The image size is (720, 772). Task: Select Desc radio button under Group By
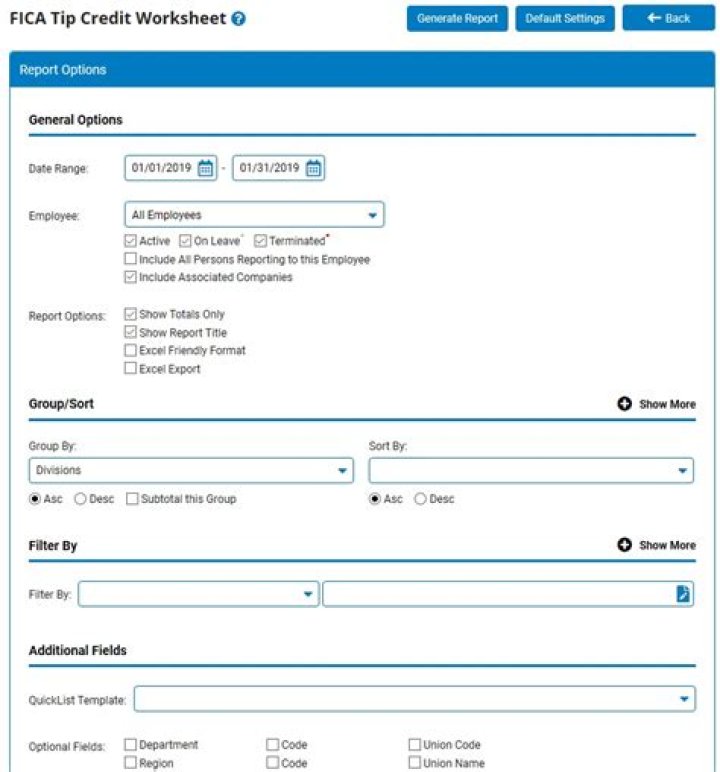[x=80, y=498]
